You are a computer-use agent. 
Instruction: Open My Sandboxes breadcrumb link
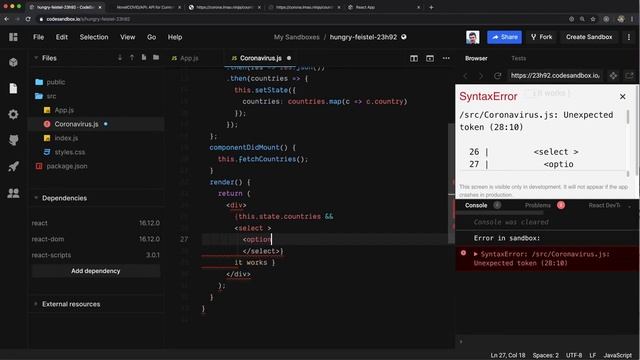click(296, 37)
